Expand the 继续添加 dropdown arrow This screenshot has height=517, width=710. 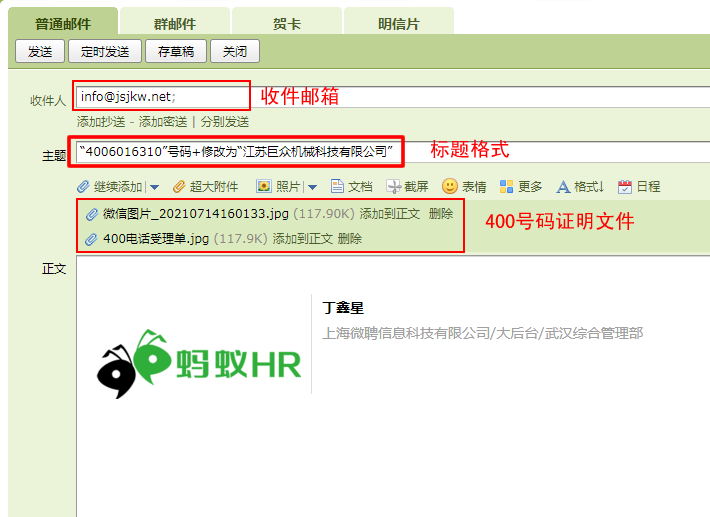(x=155, y=187)
